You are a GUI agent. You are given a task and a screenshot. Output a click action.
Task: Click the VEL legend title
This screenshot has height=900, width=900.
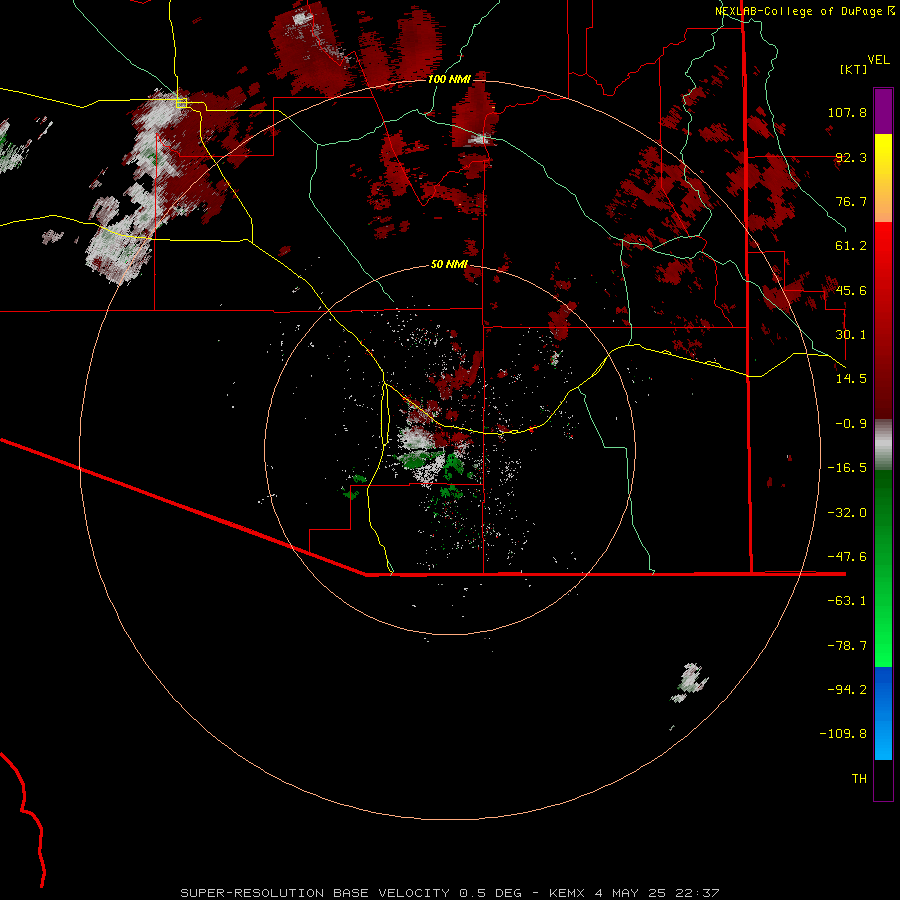[x=878, y=60]
